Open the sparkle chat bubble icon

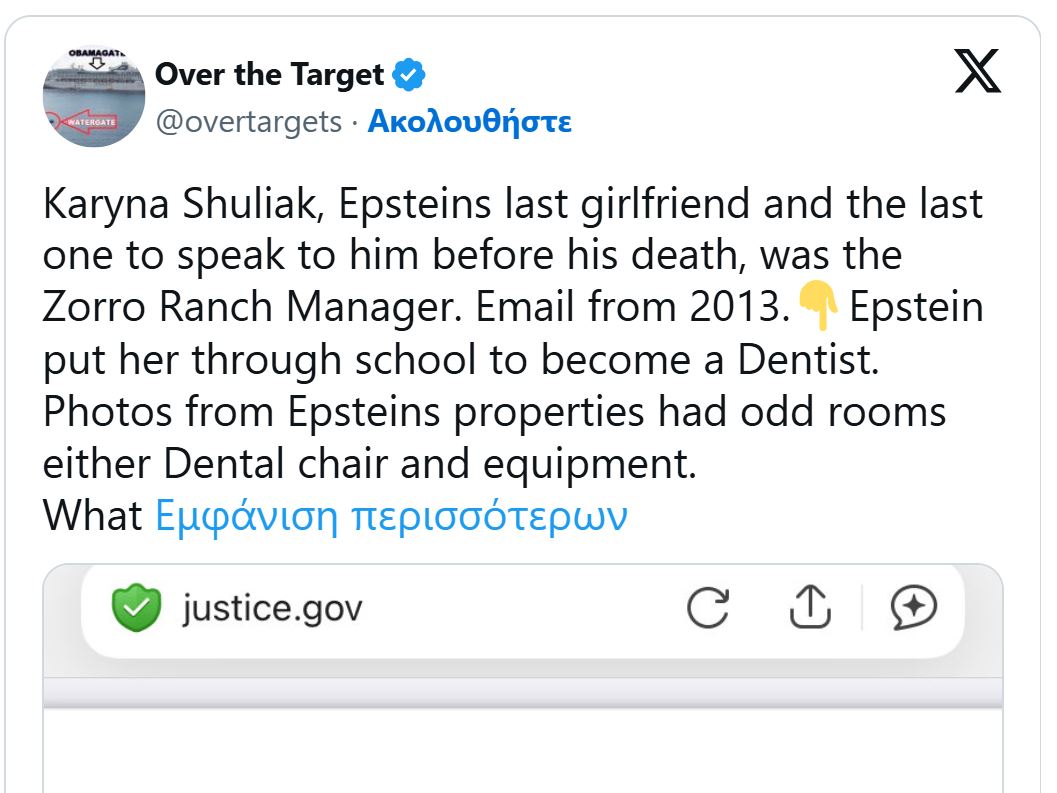pos(914,607)
